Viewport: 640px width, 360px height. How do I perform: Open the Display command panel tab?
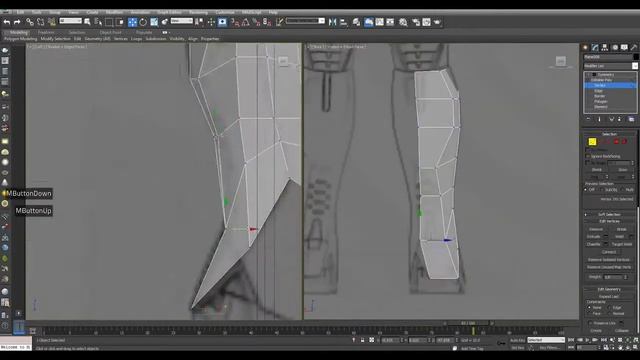(x=624, y=47)
